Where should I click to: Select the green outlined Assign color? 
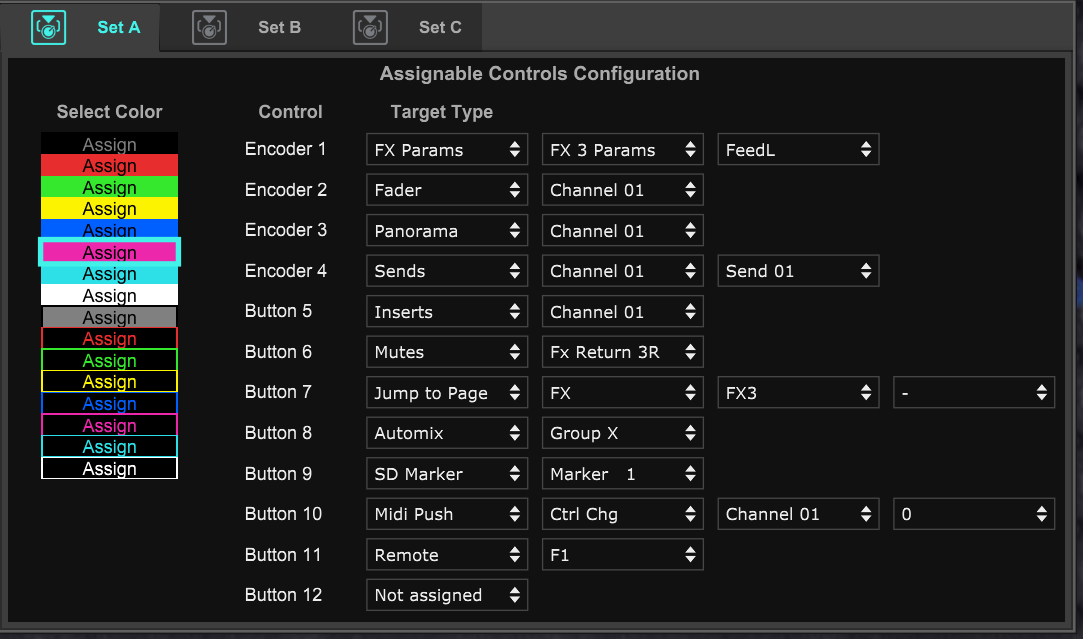pyautogui.click(x=109, y=360)
